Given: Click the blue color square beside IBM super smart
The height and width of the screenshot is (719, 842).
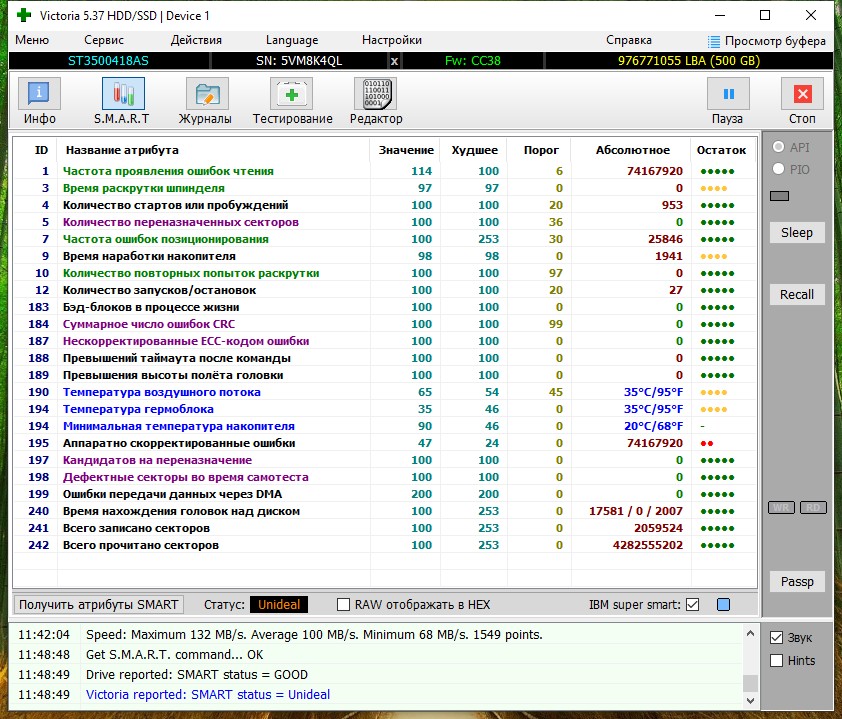Looking at the screenshot, I should [x=723, y=605].
